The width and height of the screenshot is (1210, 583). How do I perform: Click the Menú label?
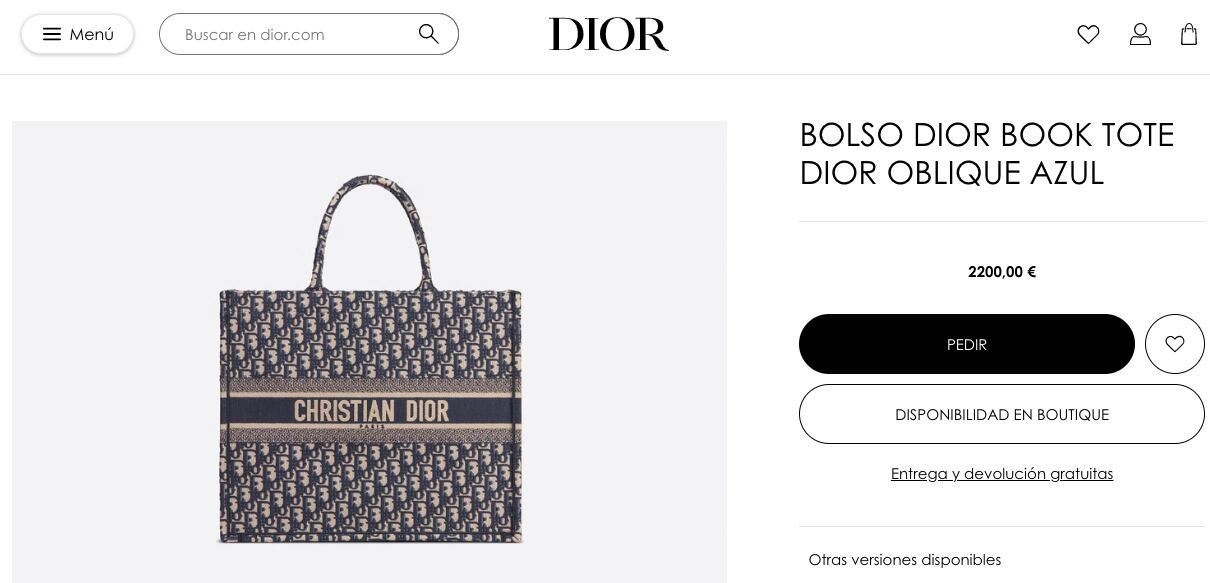(92, 34)
